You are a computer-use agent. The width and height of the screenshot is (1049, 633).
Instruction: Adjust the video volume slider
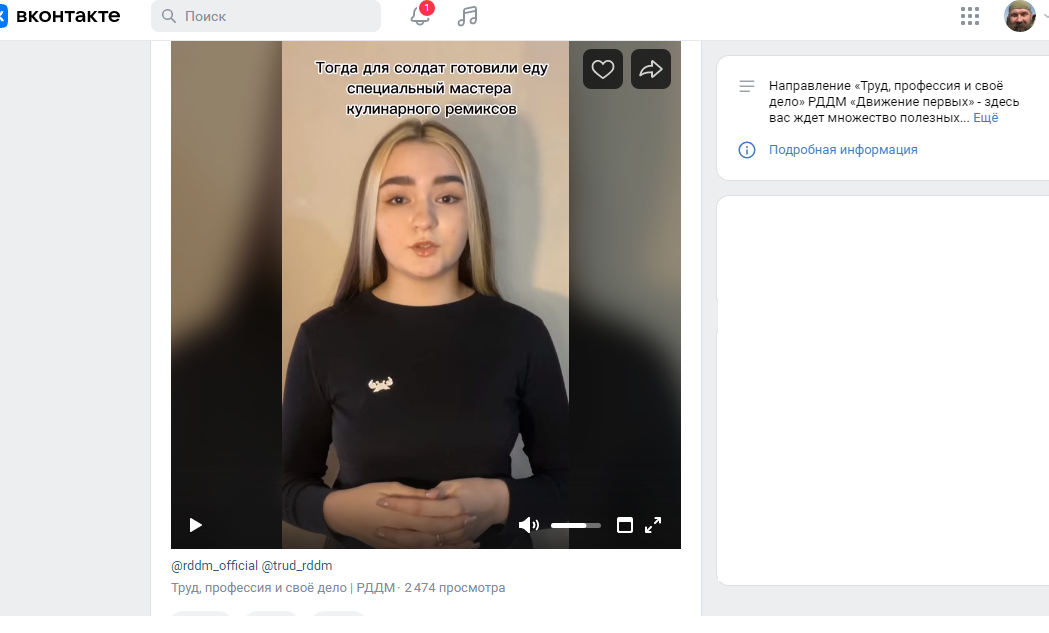tap(575, 526)
